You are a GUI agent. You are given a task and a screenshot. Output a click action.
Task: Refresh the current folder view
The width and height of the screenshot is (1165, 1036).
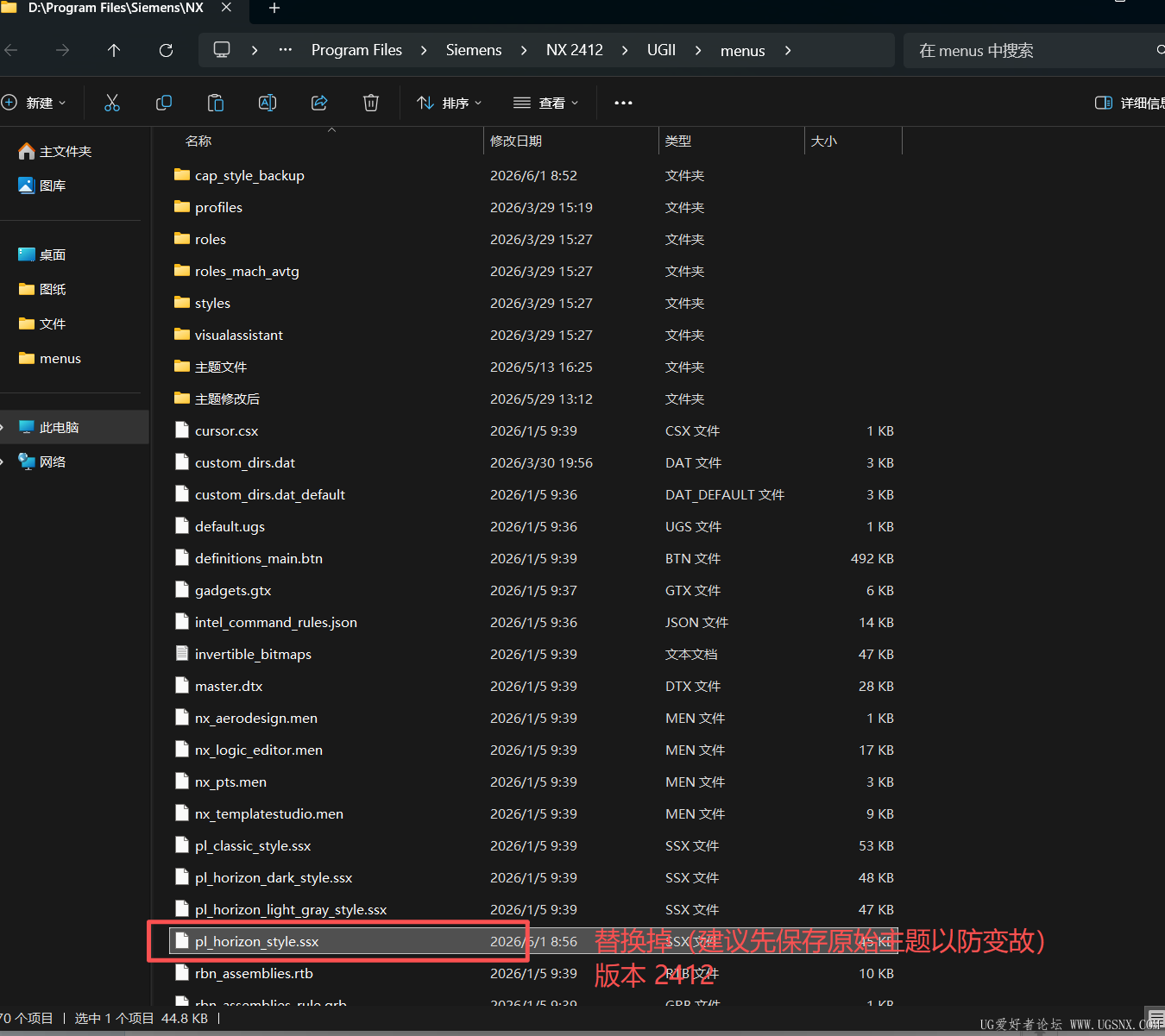pyautogui.click(x=166, y=50)
